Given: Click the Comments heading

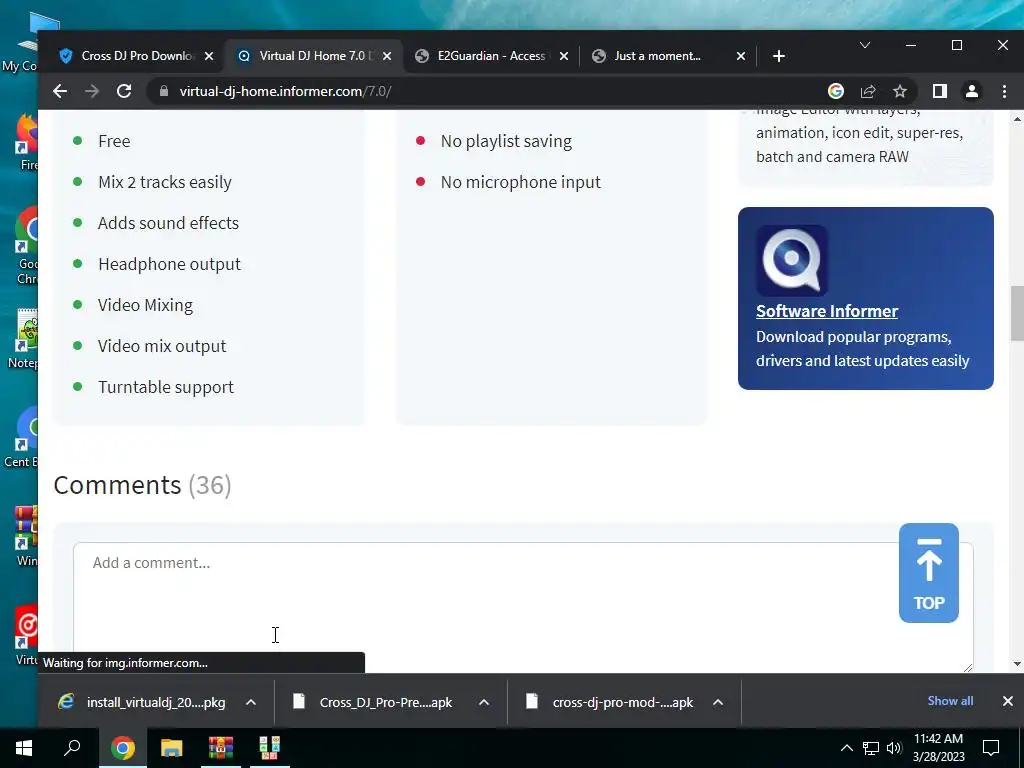Looking at the screenshot, I should pos(142,485).
